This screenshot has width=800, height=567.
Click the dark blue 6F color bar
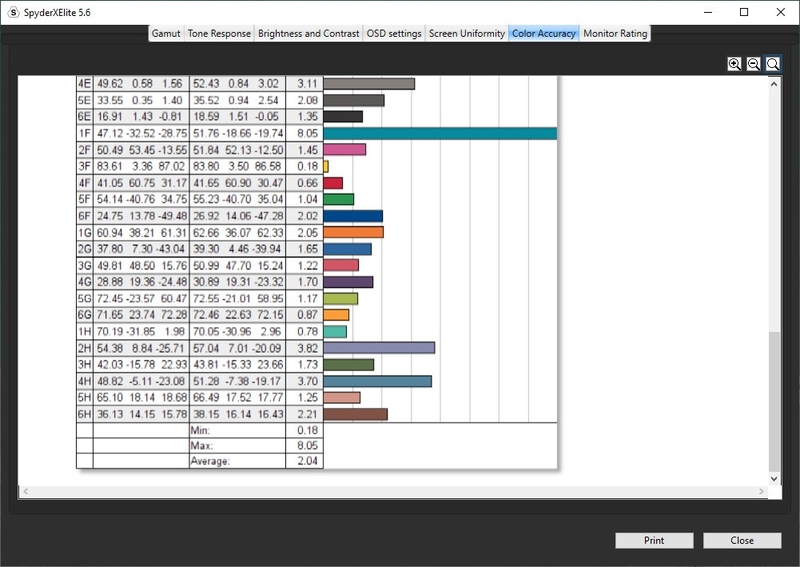tap(353, 216)
